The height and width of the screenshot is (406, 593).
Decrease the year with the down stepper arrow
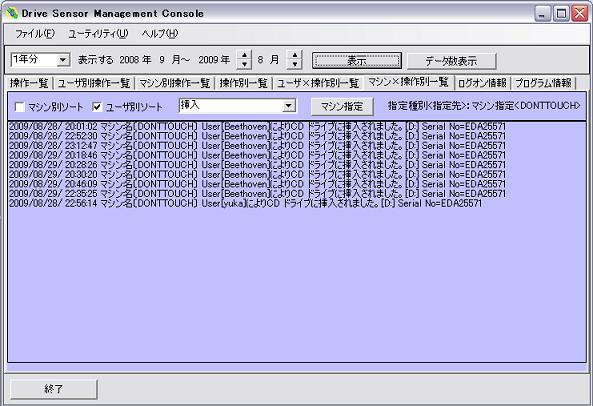244,64
